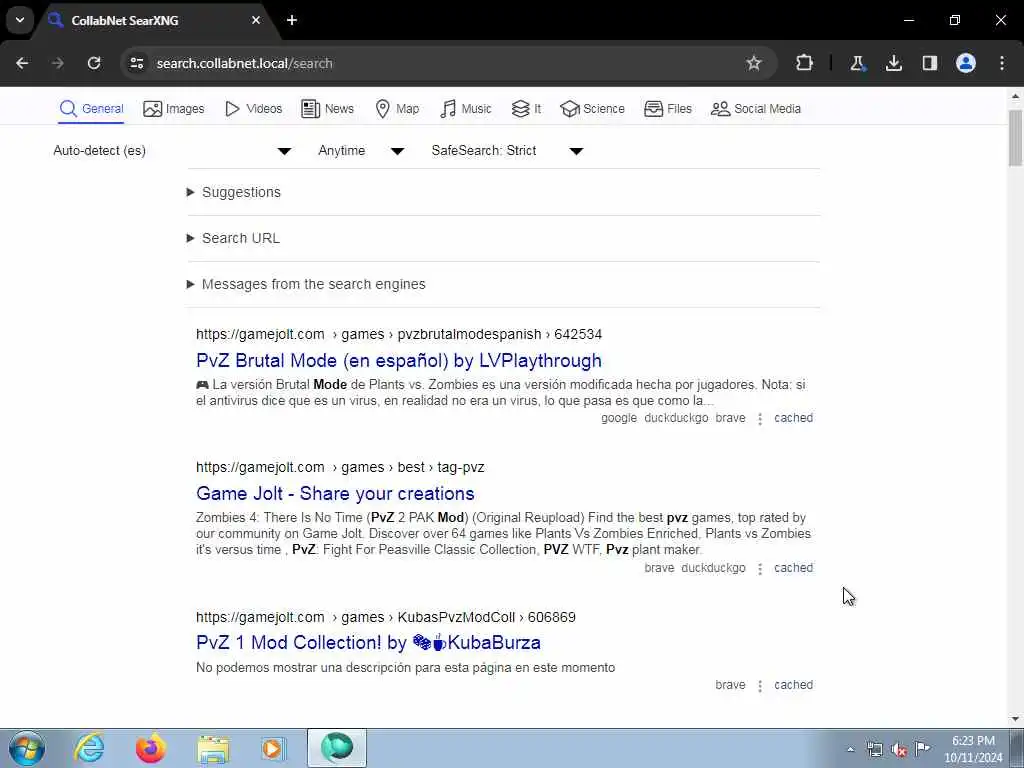Toggle the side panel icon

click(x=930, y=63)
